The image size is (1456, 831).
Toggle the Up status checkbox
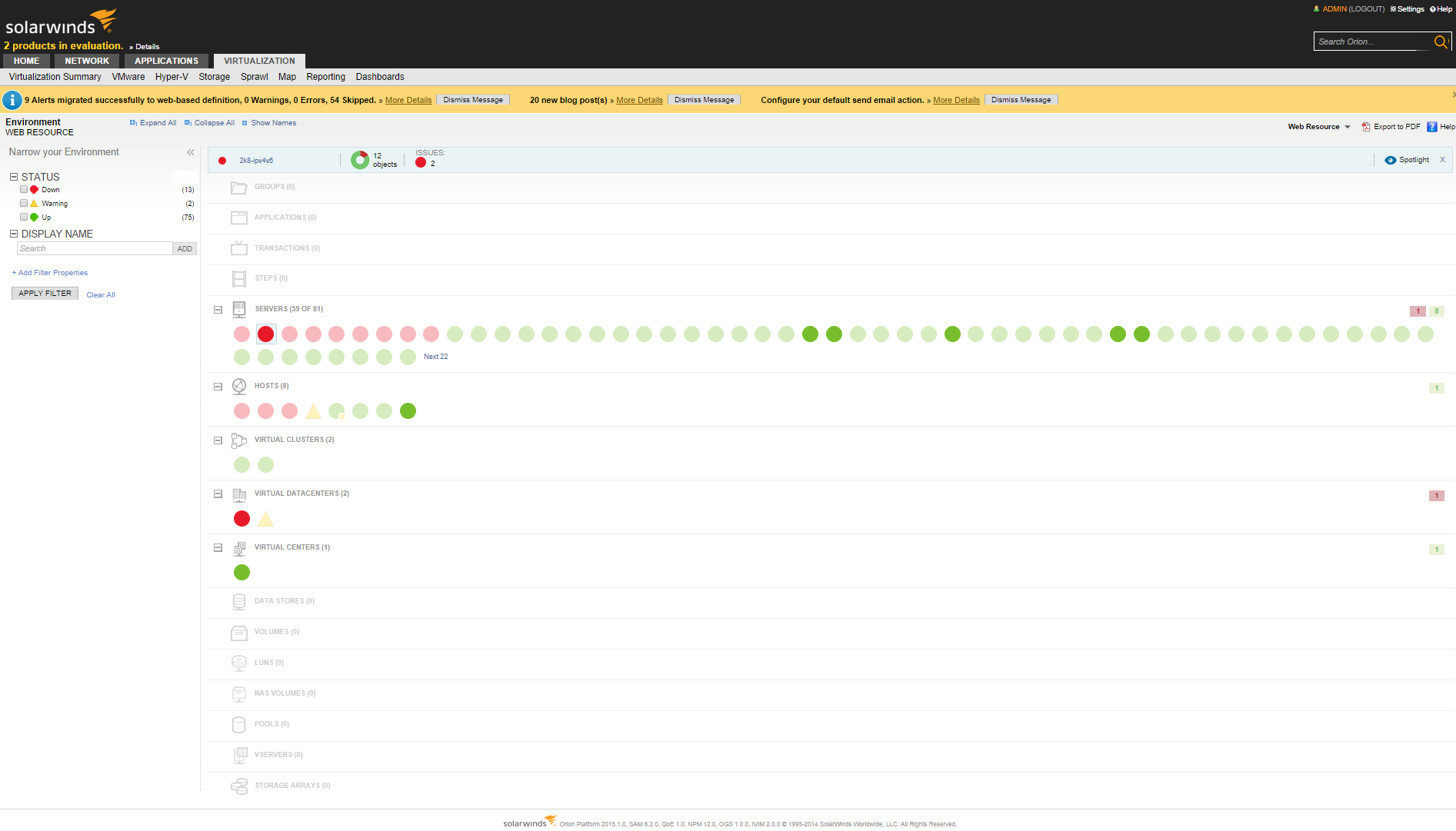tap(24, 218)
